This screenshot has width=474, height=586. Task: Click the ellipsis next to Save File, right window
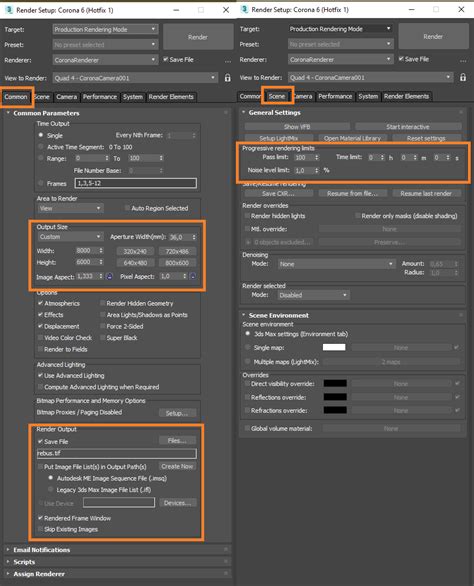463,60
